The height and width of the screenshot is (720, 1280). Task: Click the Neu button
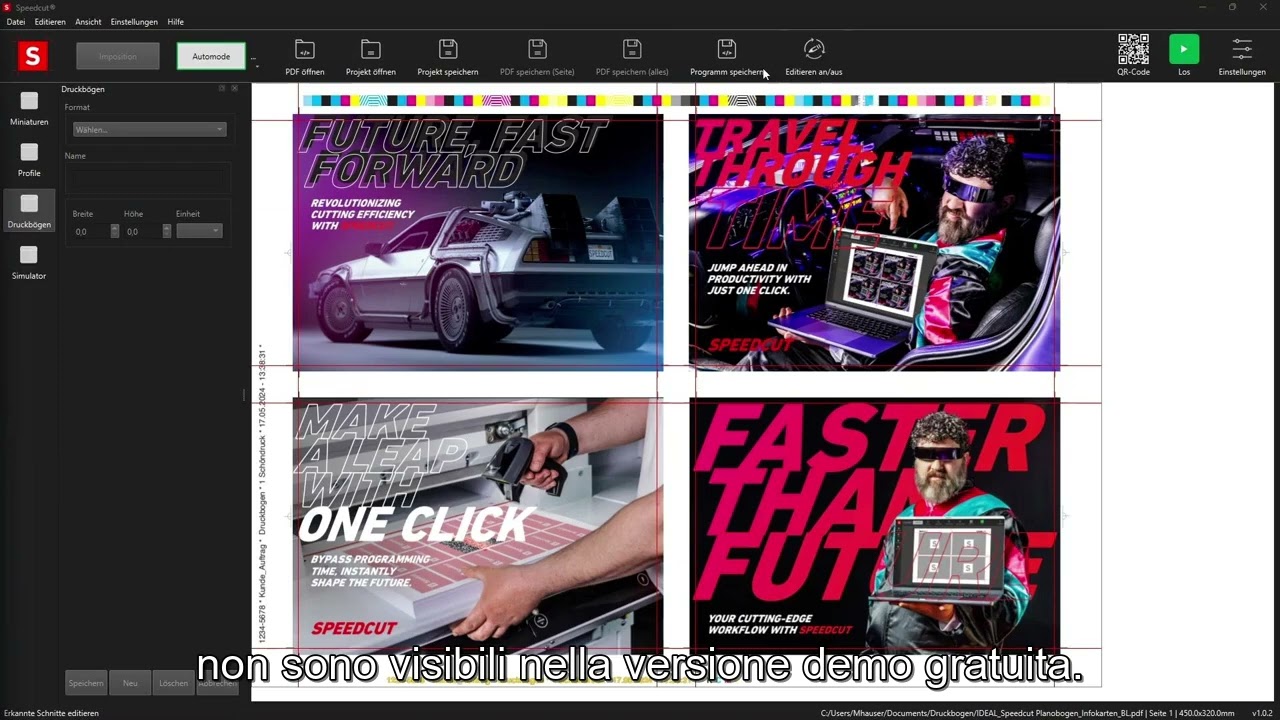tap(130, 683)
